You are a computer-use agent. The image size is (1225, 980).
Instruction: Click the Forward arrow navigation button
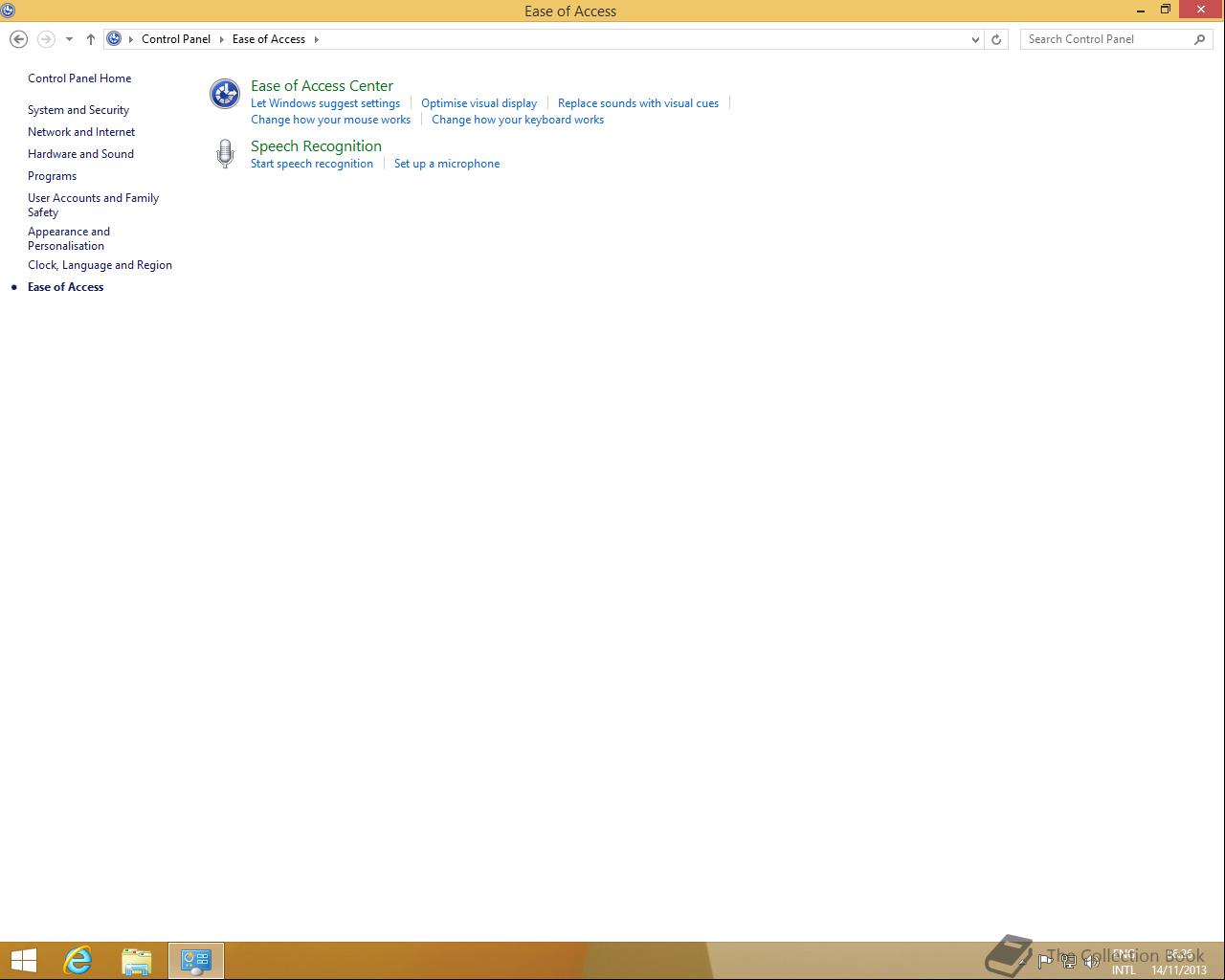46,39
